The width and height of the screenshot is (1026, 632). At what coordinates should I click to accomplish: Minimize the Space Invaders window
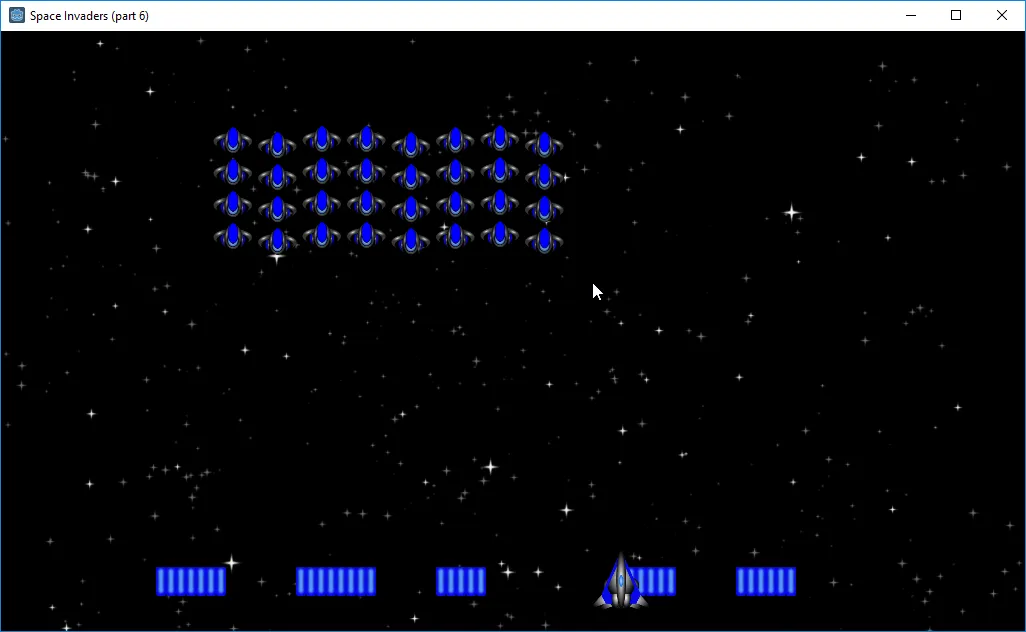click(911, 15)
